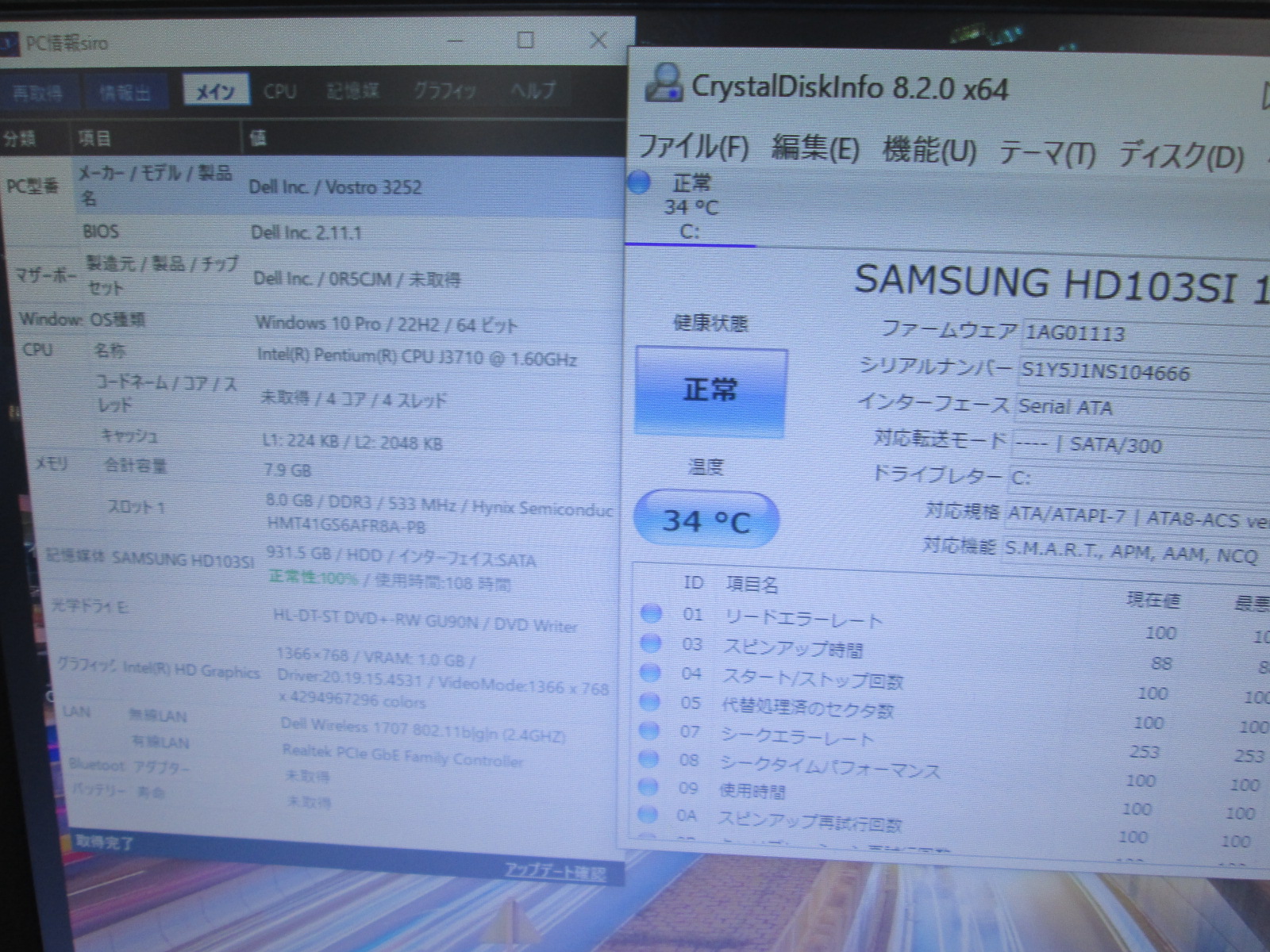Screen dimensions: 1270x952
Task: Switch to the CPU tab in PC情報siro
Action: [280, 91]
